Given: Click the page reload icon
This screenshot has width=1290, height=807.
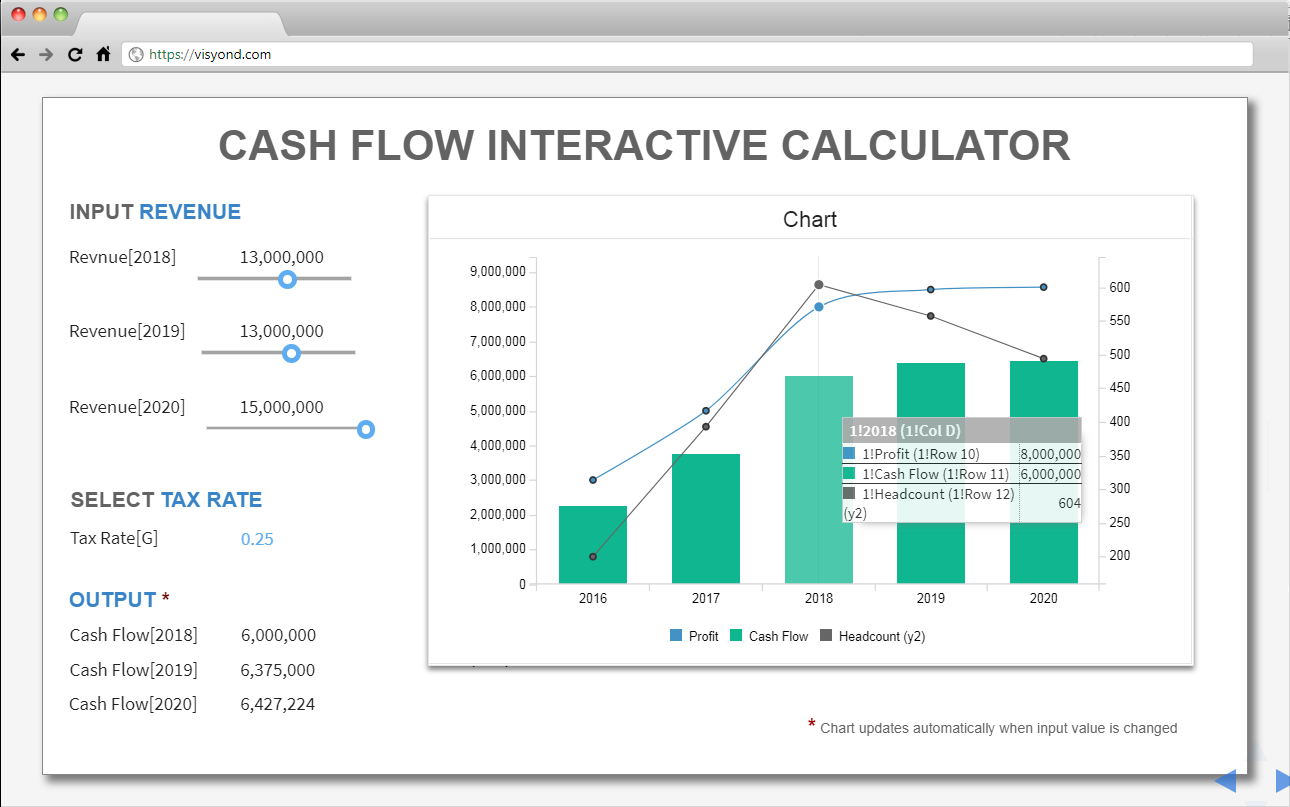Looking at the screenshot, I should tap(74, 54).
